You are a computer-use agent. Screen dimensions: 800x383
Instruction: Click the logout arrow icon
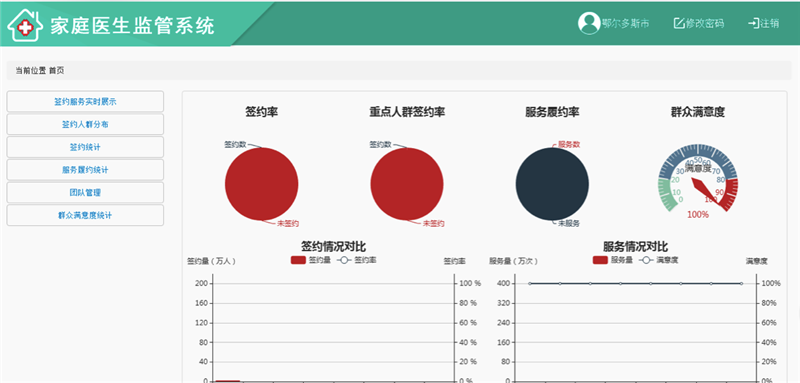coord(753,23)
